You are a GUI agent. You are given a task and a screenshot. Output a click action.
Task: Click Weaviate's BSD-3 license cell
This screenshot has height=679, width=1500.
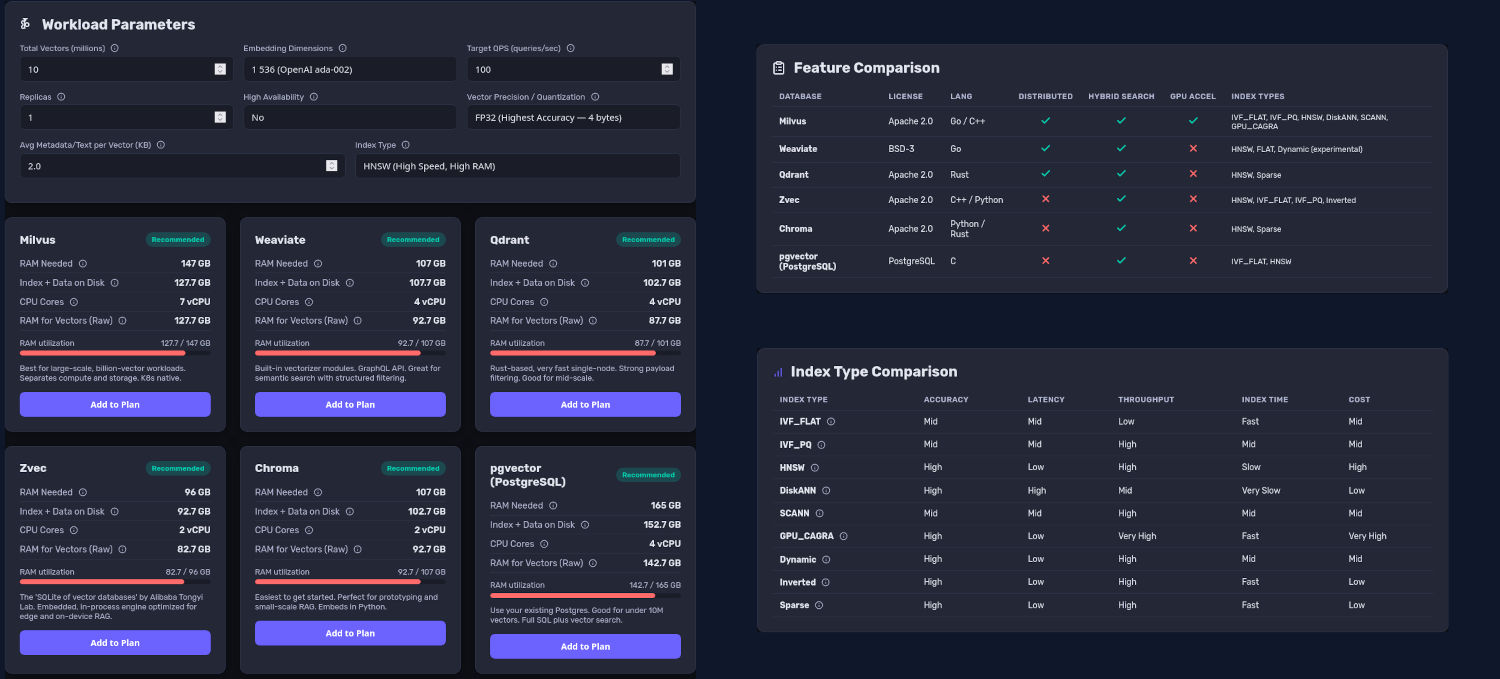pos(901,149)
